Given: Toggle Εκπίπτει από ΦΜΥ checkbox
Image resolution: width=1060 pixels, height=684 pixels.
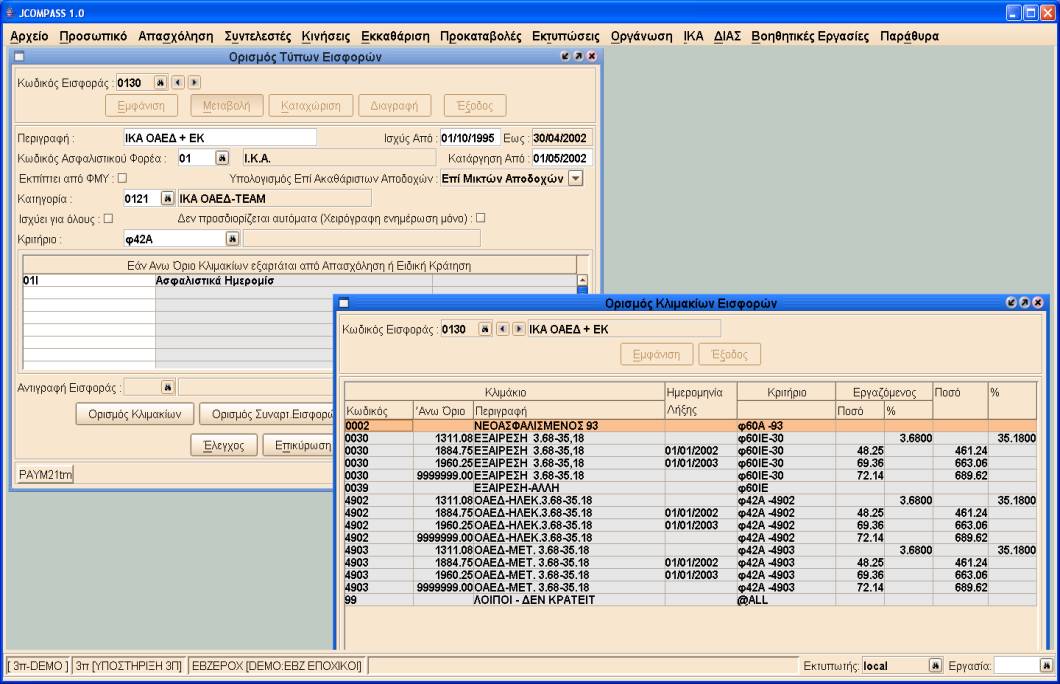Looking at the screenshot, I should [x=122, y=178].
